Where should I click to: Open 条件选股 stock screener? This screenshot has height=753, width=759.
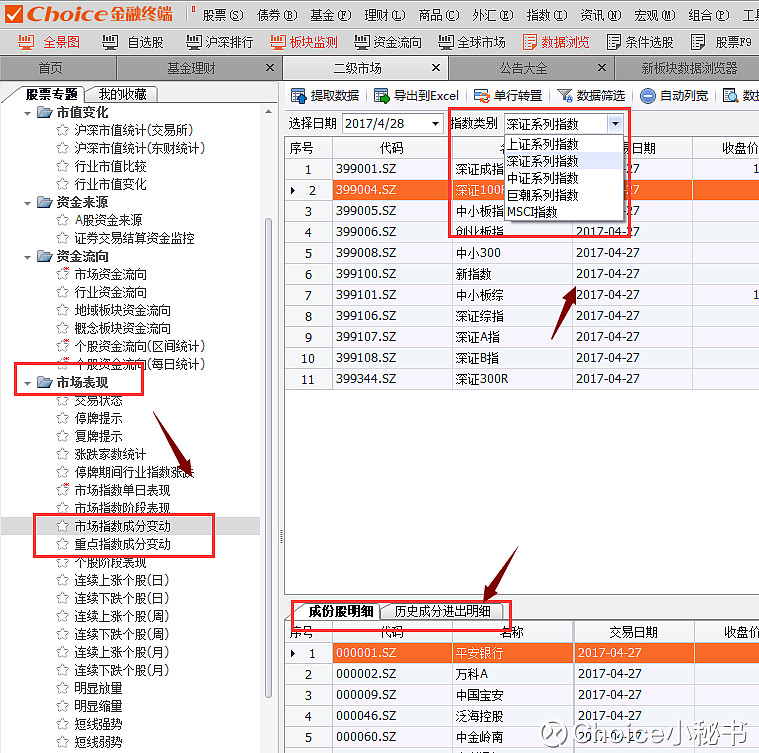[x=639, y=42]
